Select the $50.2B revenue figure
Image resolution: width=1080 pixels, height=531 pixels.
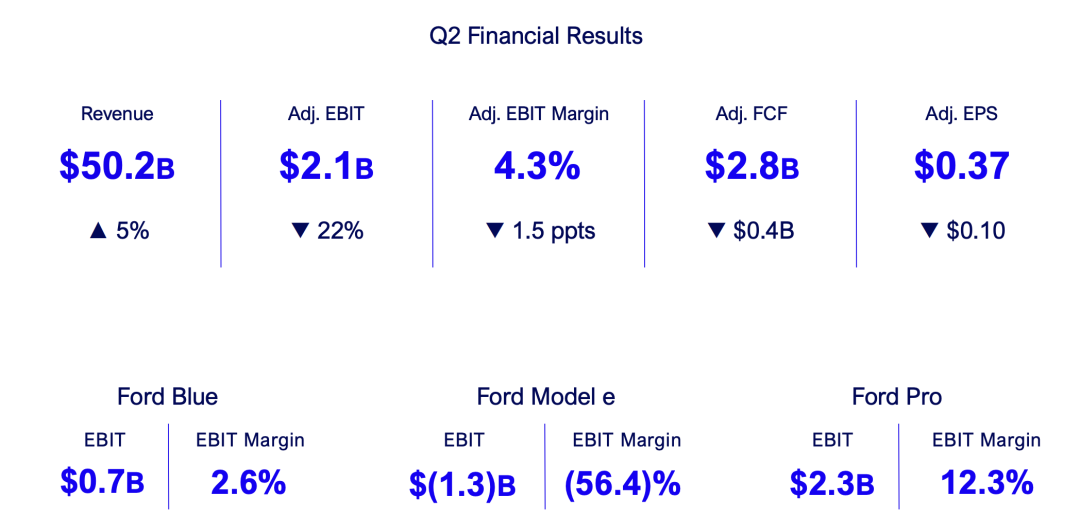tap(117, 166)
